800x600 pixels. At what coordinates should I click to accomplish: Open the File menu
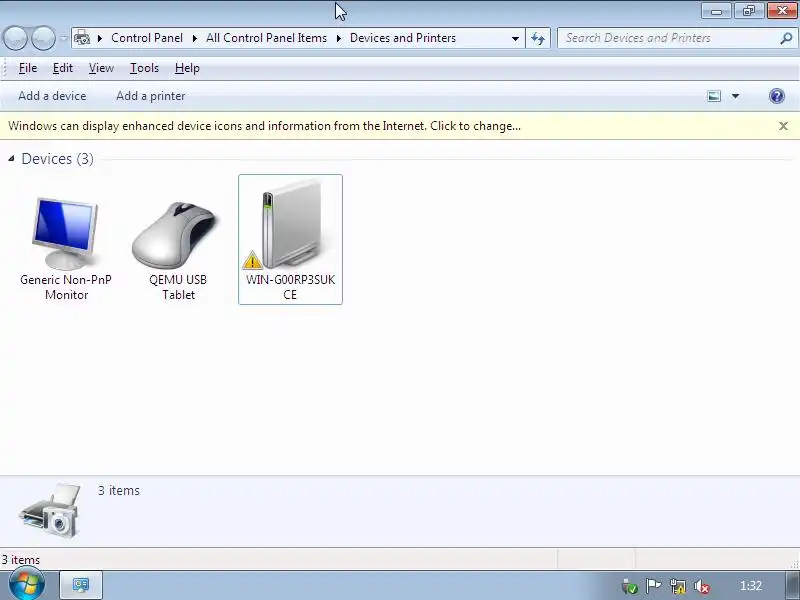coord(28,68)
